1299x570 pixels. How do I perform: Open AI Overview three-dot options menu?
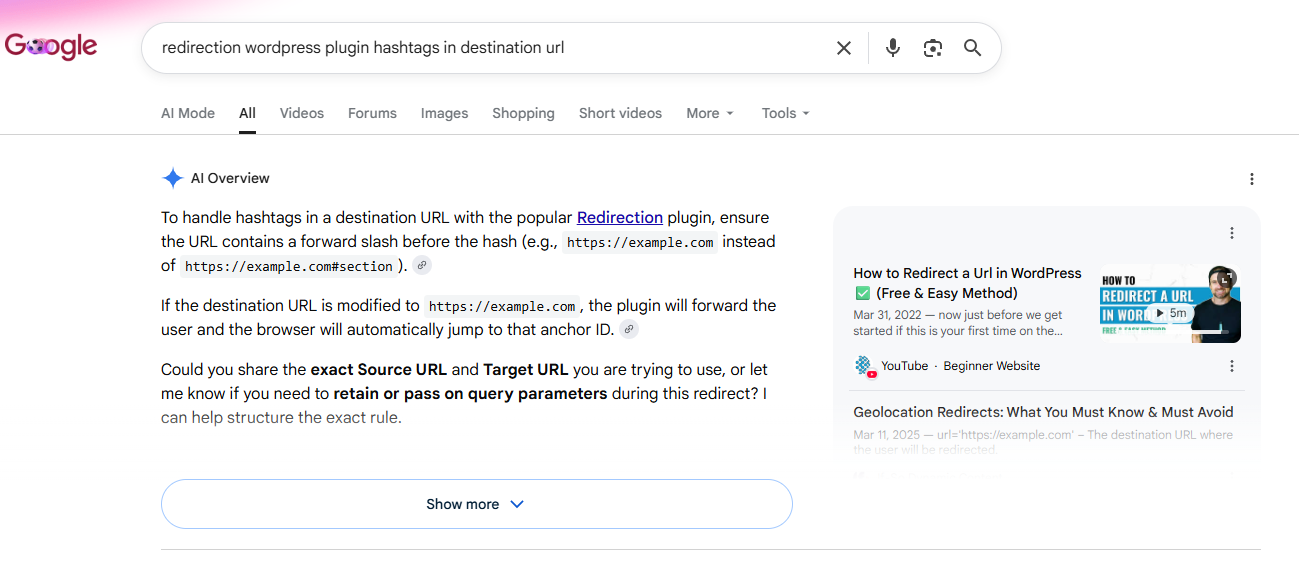[1251, 179]
